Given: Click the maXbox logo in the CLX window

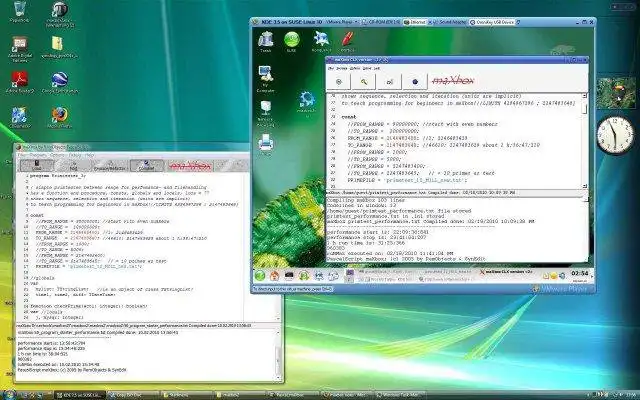Looking at the screenshot, I should point(453,81).
